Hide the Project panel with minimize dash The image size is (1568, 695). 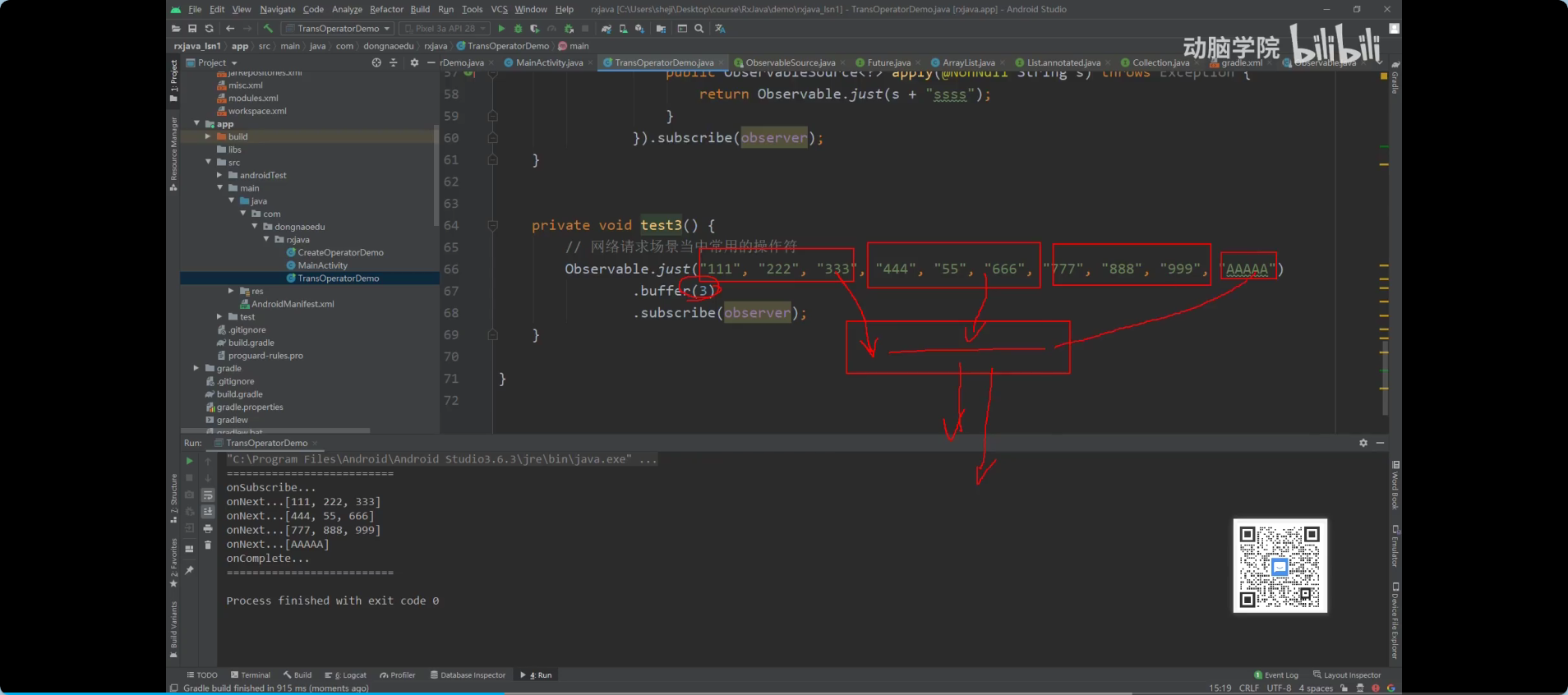(x=431, y=62)
